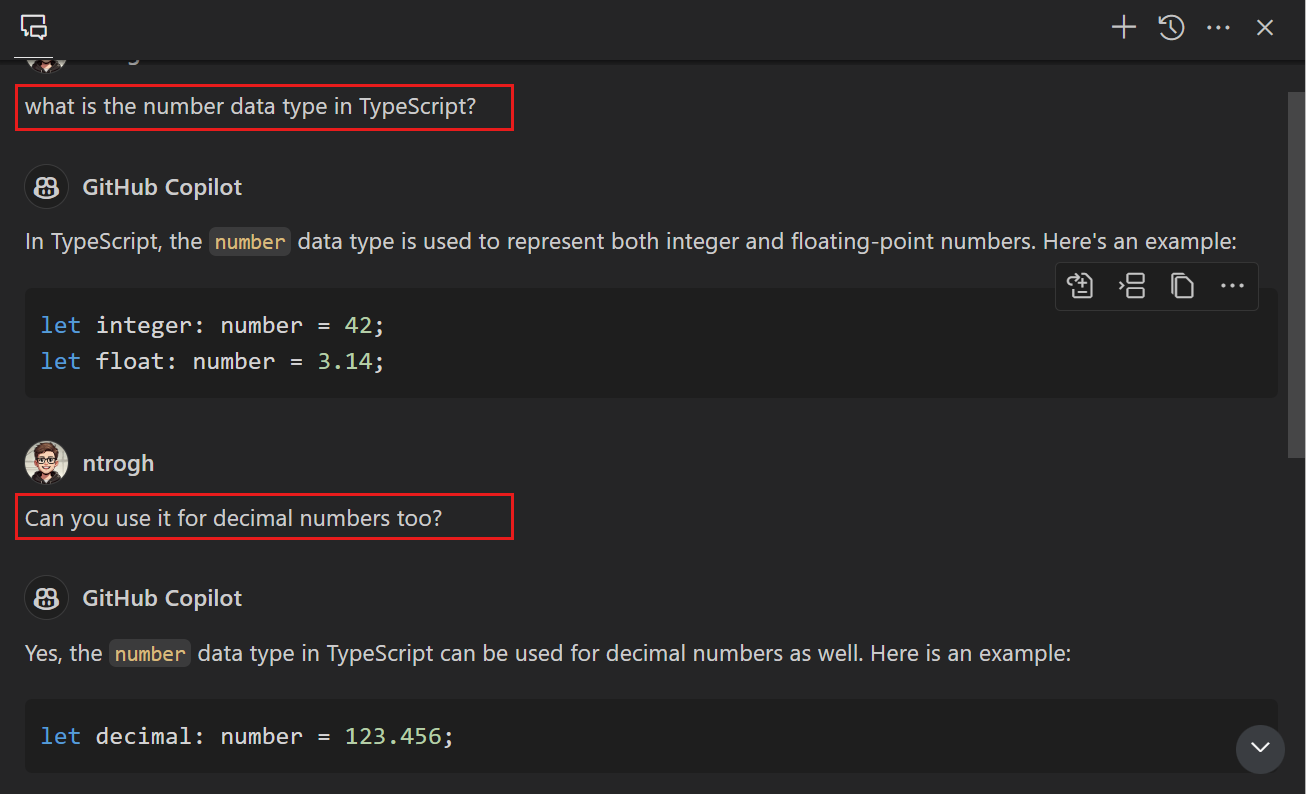Screen dimensions: 1306x794
Task: Open chat panel more actions menu
Action: coord(1218,28)
